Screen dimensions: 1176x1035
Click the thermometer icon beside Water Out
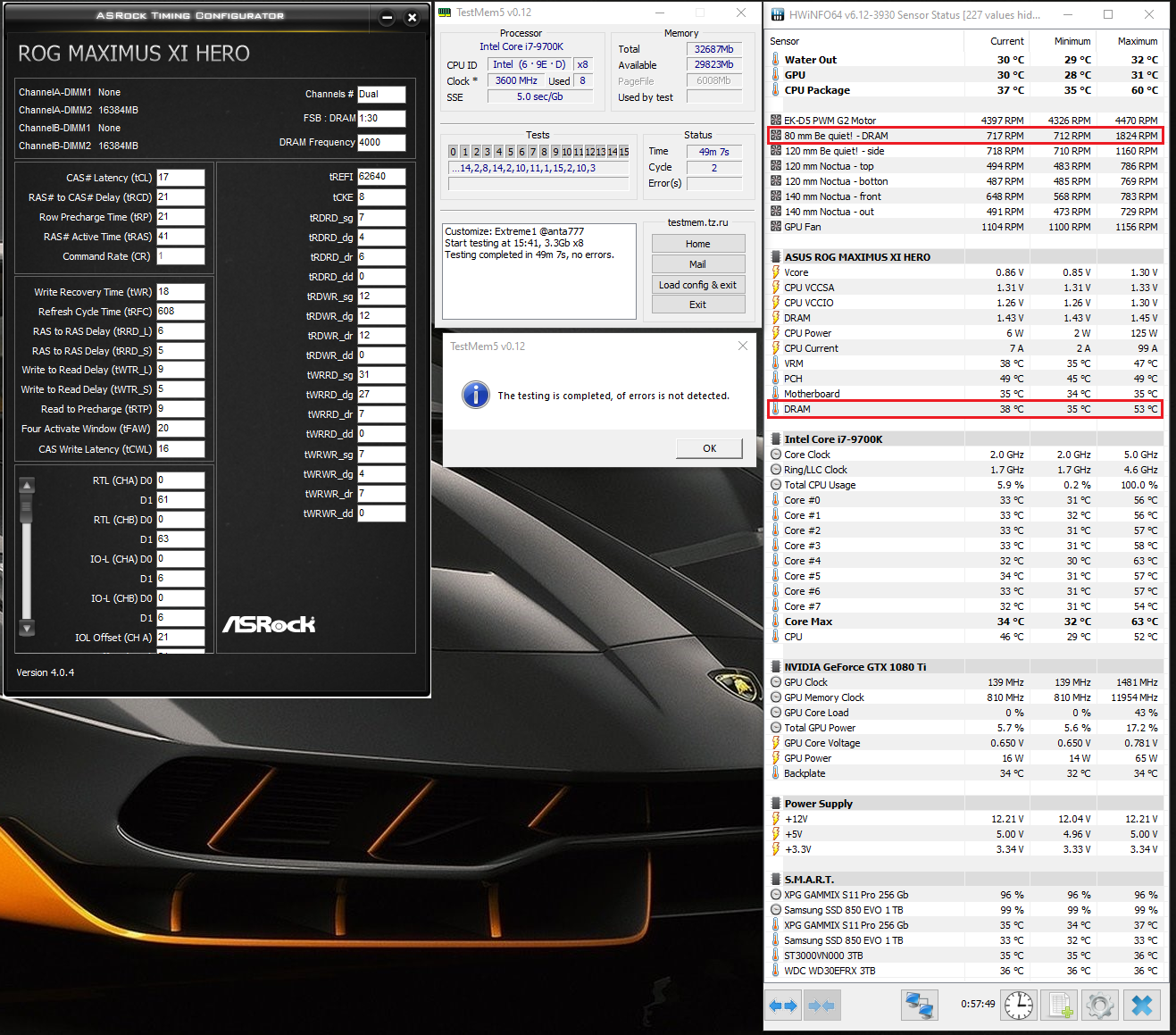pyautogui.click(x=776, y=60)
